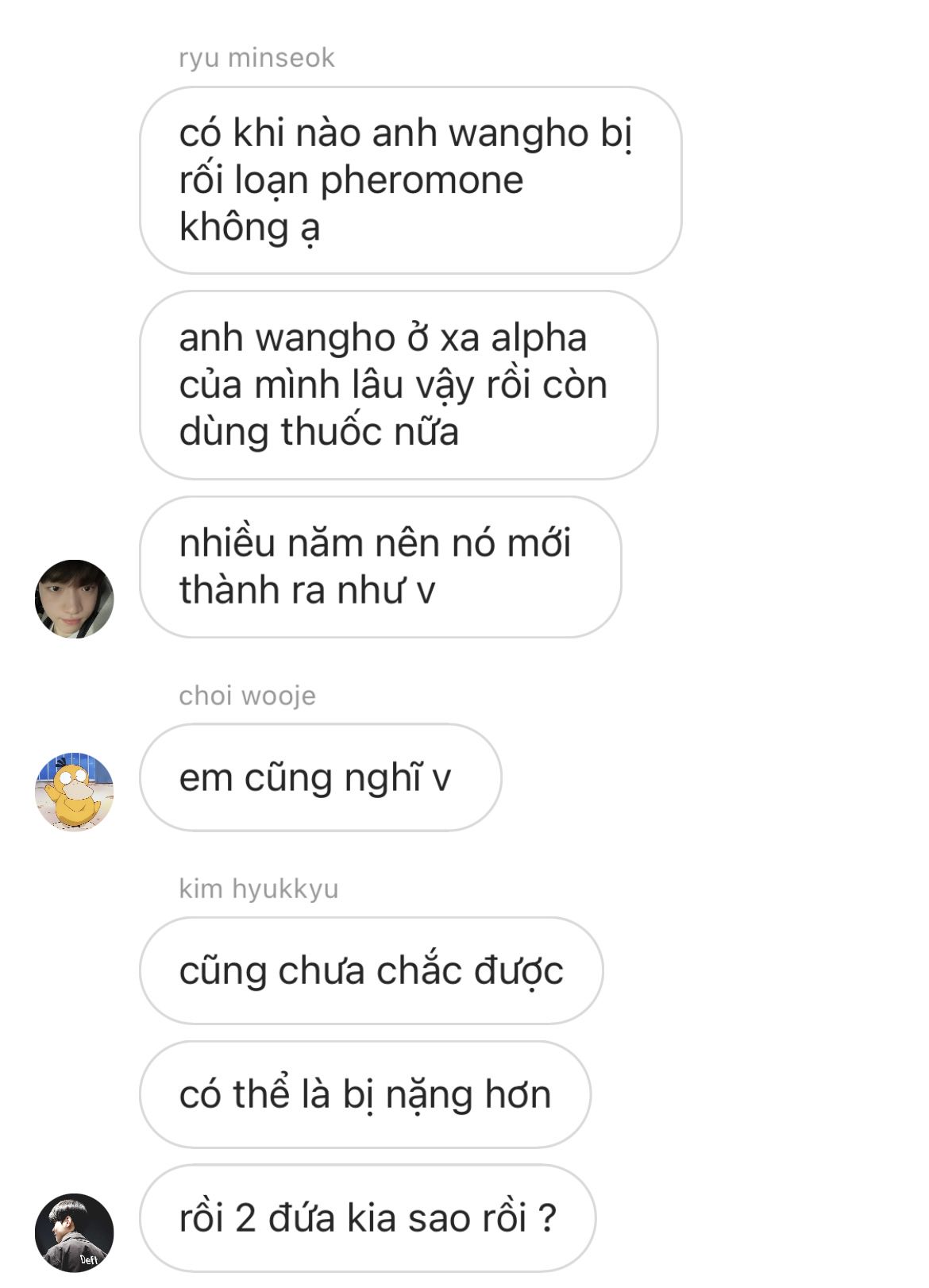
Task: Tap the 'em cũng nghĩ v' bubble
Action: [x=321, y=777]
